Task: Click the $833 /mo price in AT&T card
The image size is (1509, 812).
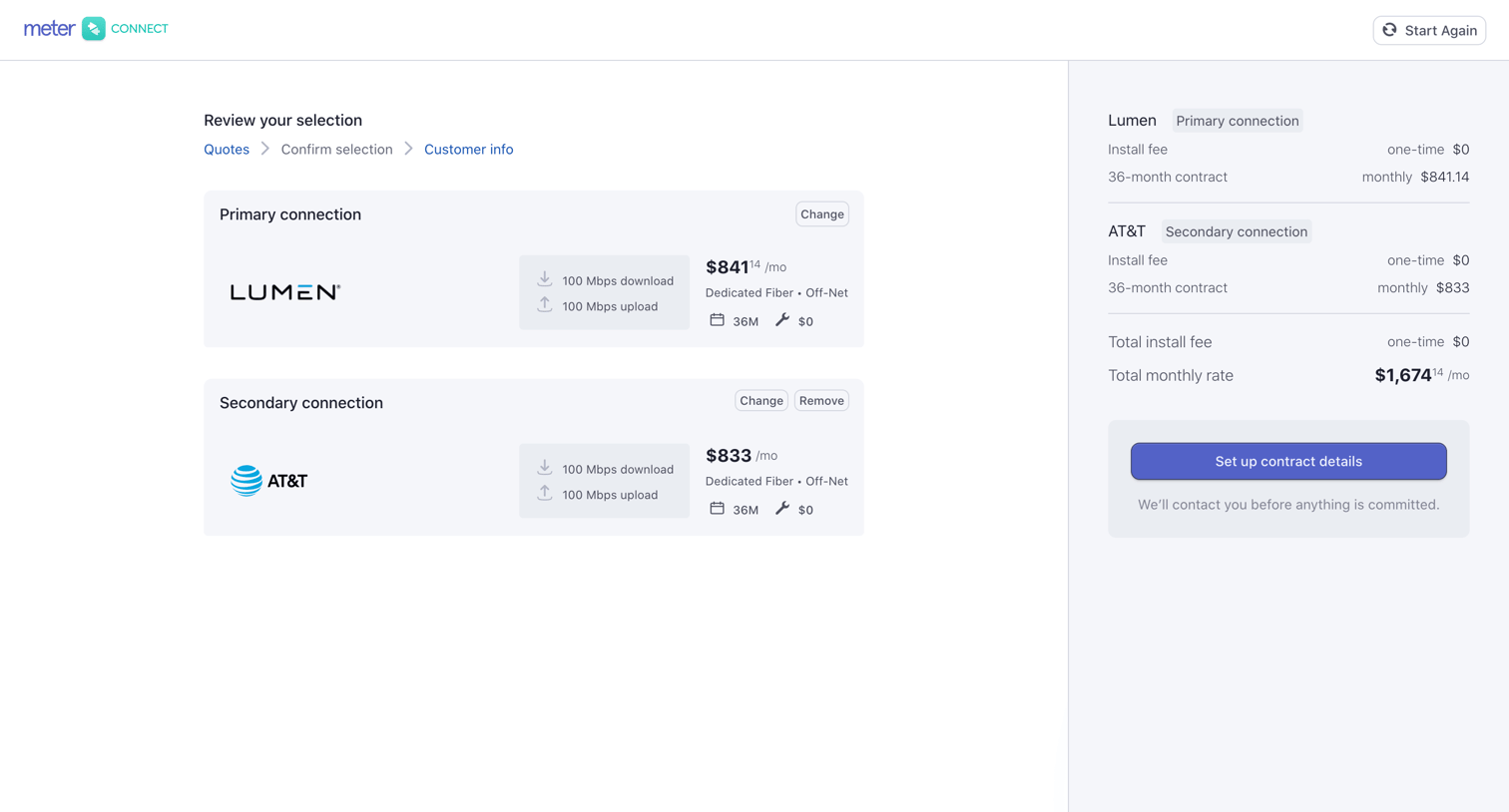Action: tap(742, 456)
